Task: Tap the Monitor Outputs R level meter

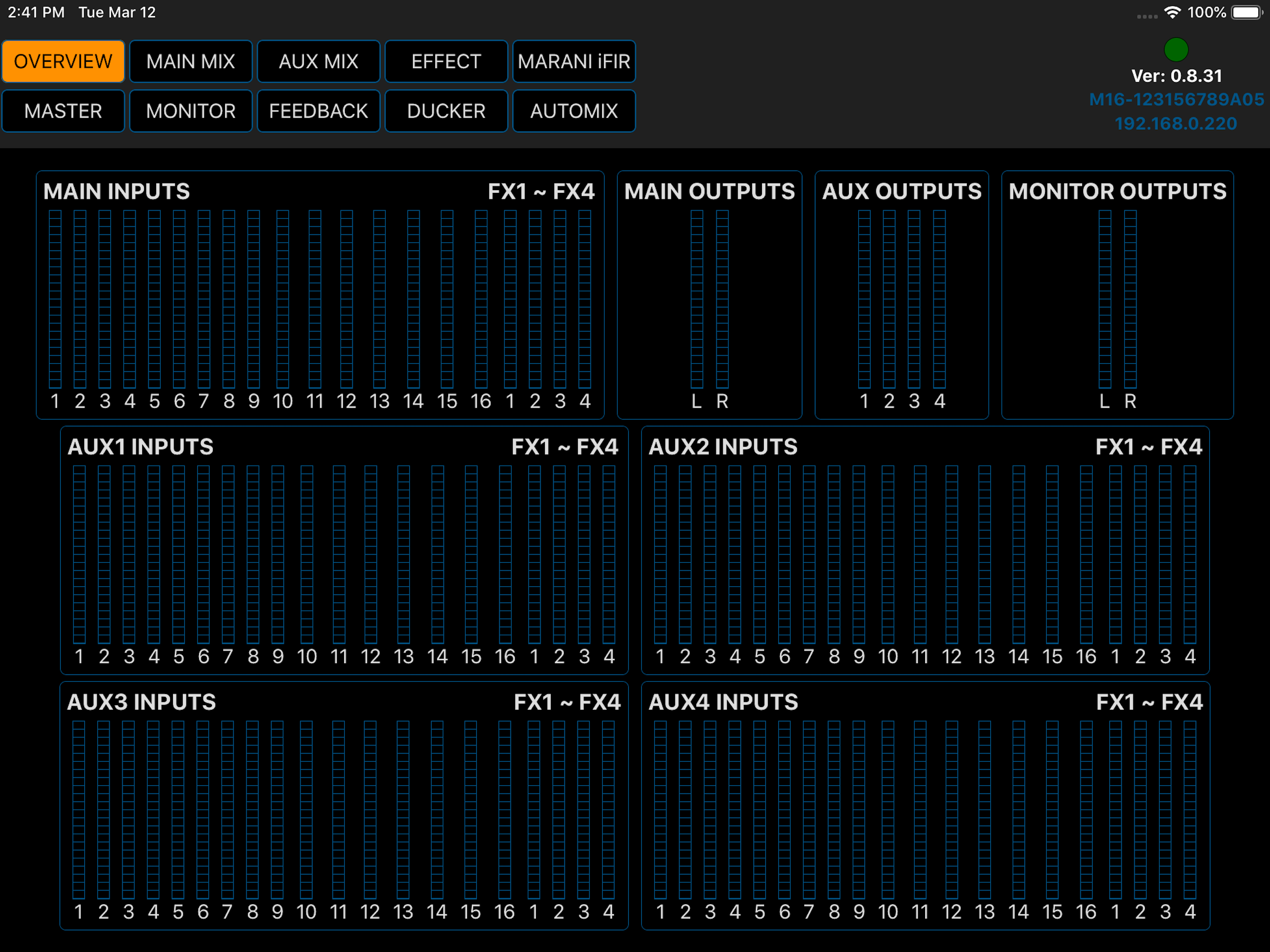Action: point(1130,298)
